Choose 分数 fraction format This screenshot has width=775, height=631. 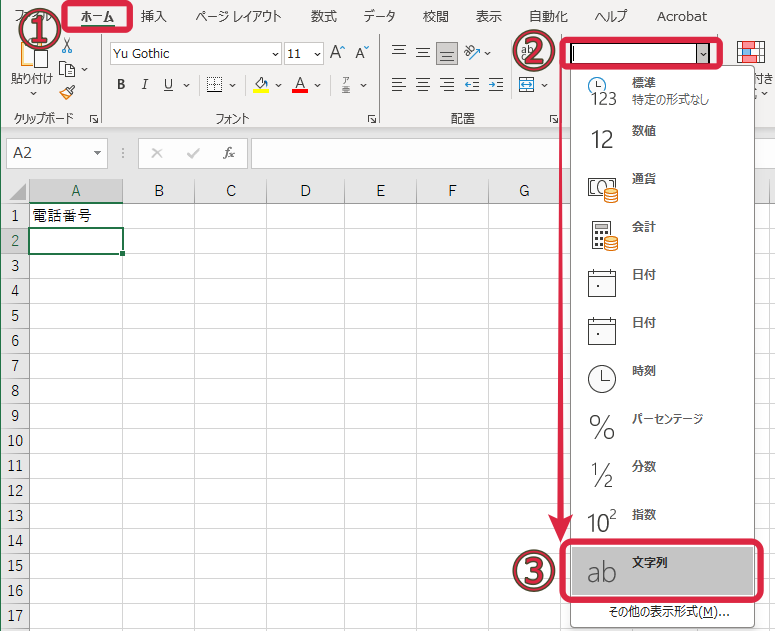coord(662,474)
